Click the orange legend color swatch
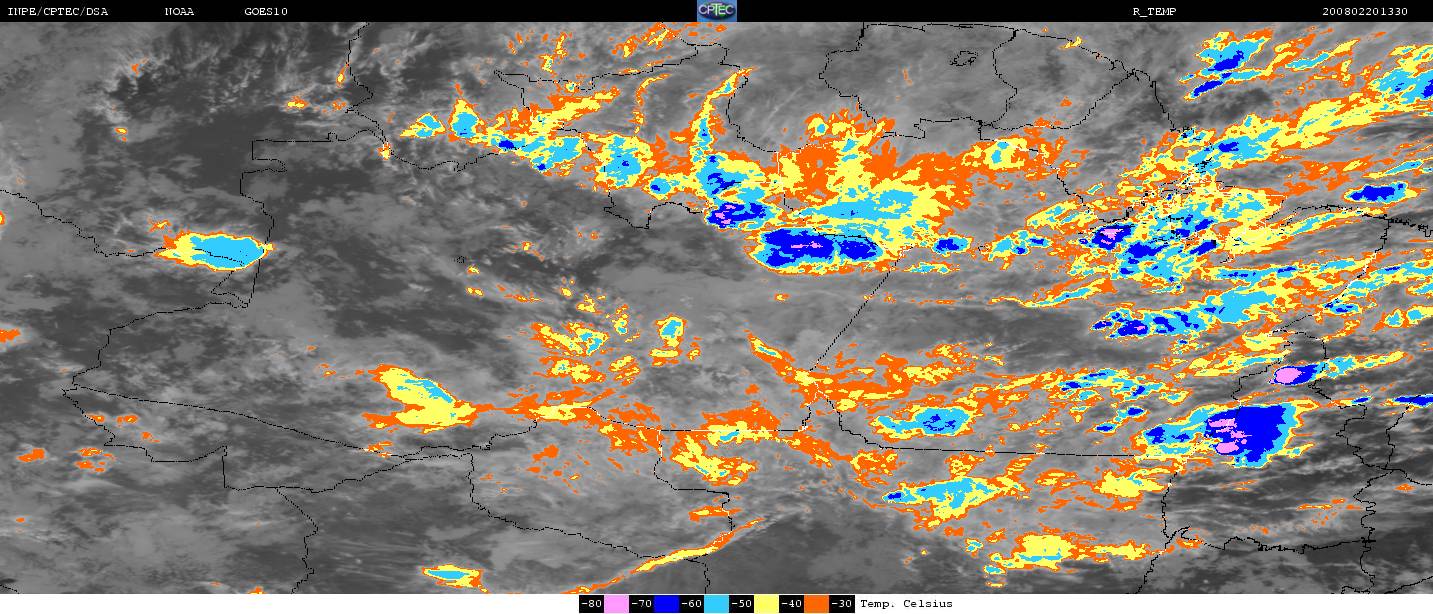This screenshot has width=1433, height=614. (x=817, y=604)
